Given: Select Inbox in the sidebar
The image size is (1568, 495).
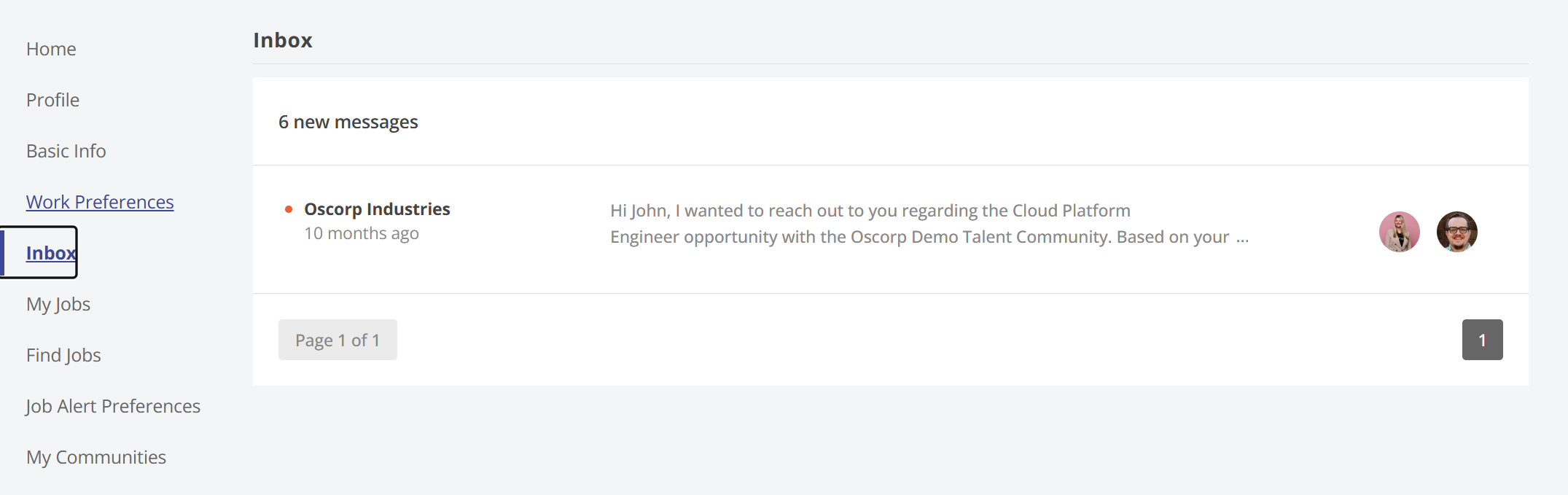Looking at the screenshot, I should pos(51,253).
